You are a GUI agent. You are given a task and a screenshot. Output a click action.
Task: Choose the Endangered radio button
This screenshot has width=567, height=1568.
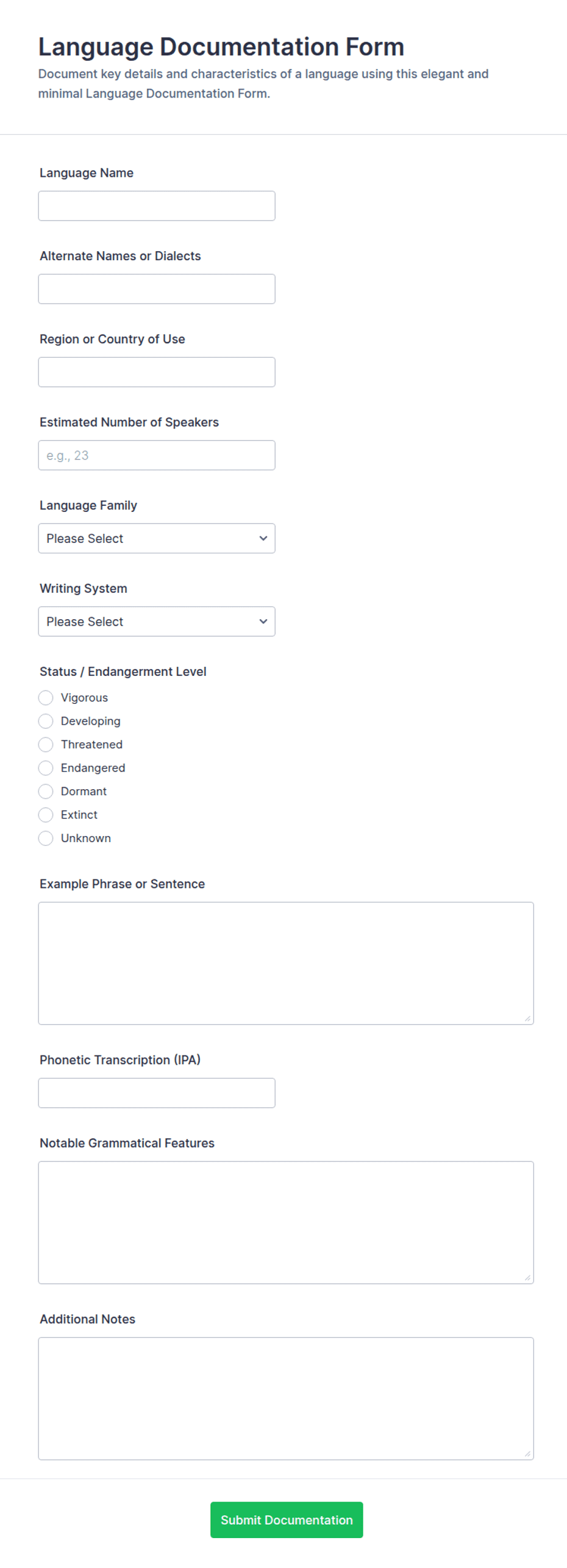(x=46, y=768)
